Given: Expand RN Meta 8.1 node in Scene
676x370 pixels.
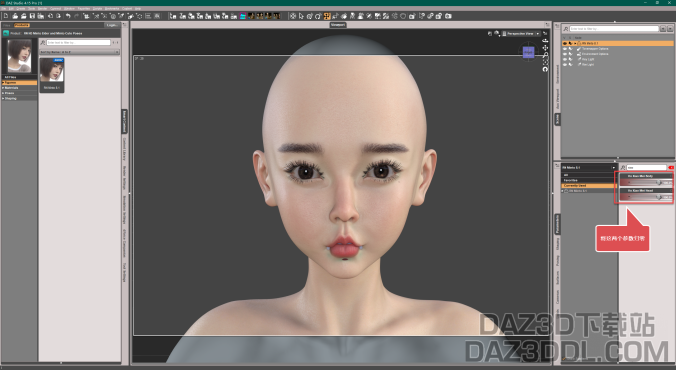Looking at the screenshot, I should 575,44.
